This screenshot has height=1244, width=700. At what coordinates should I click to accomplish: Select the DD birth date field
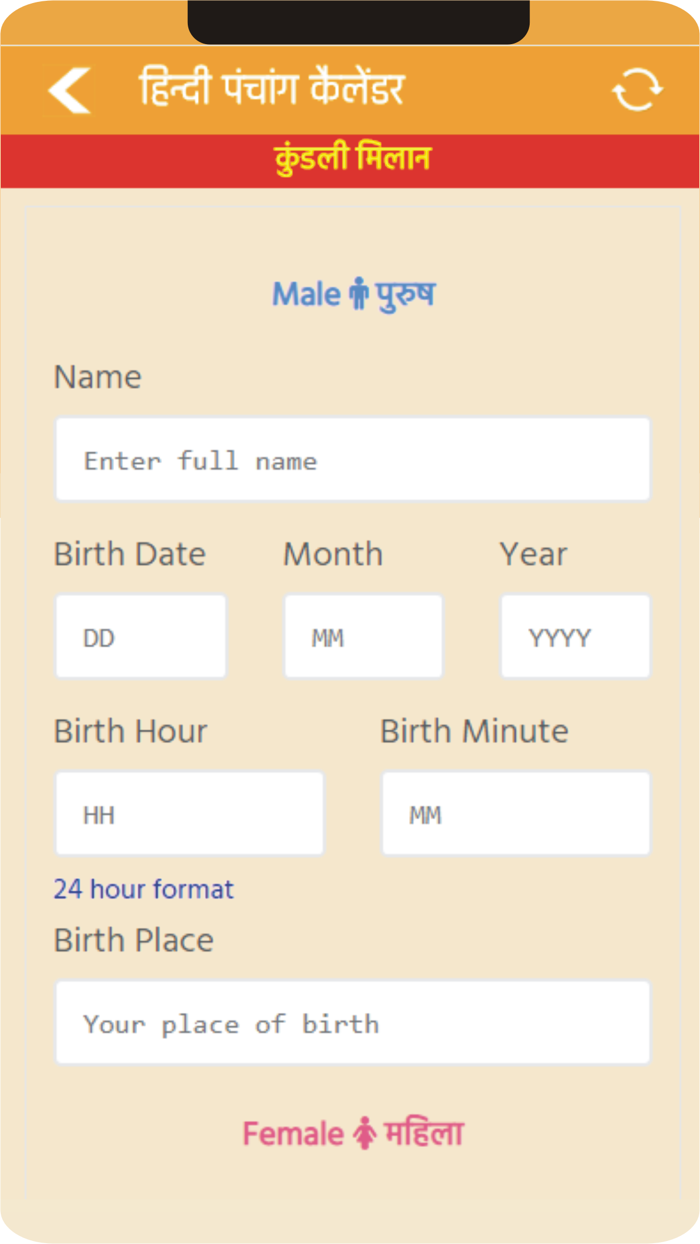[x=140, y=635]
